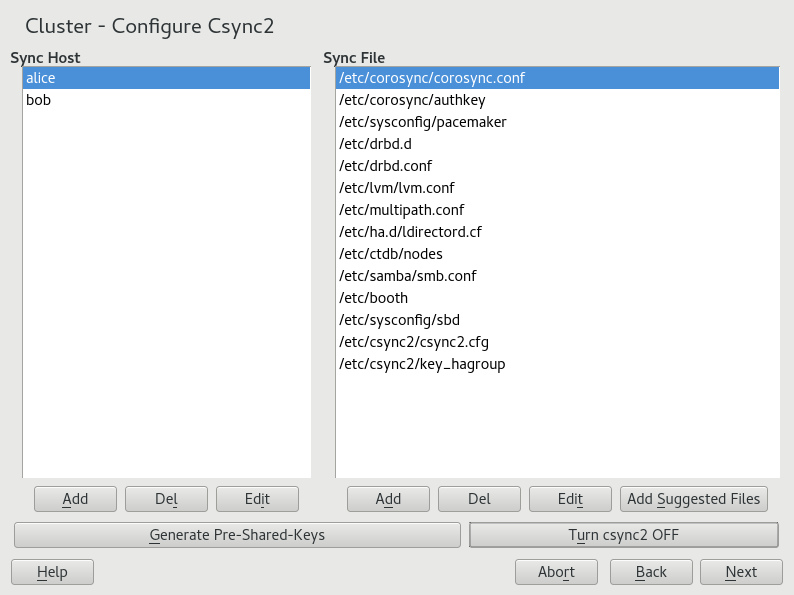Viewport: 794px width, 595px height.
Task: Select bob in Sync Host list
Action: pyautogui.click(x=38, y=100)
